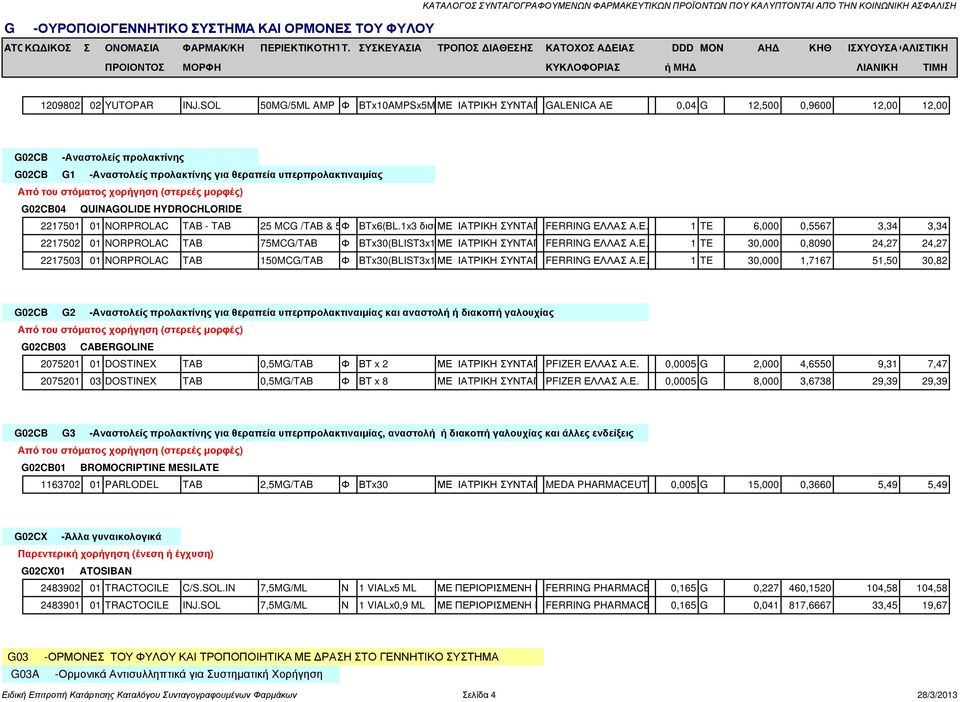The image size is (960, 702).
Task: Select the G02CB G3 subgroup heading
Action: coord(324,433)
